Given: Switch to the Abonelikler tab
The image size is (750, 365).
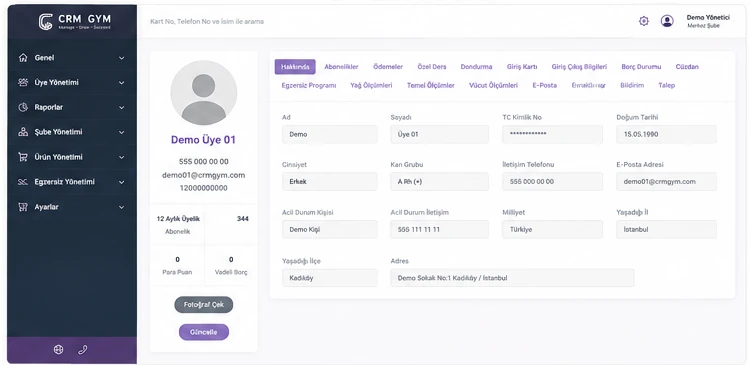Looking at the screenshot, I should pos(341,67).
